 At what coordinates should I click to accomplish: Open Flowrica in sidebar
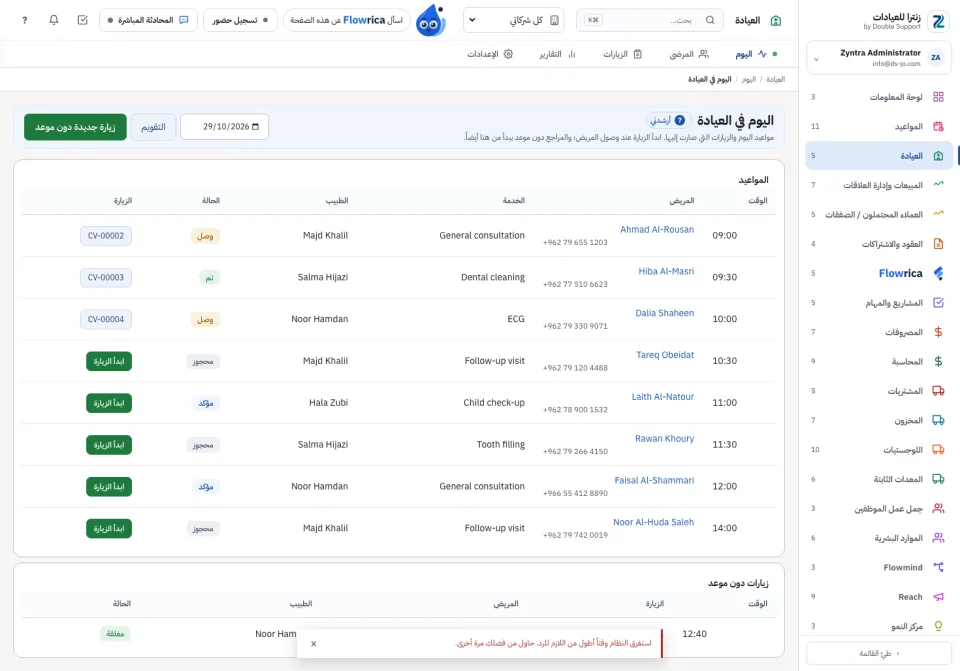(879, 273)
